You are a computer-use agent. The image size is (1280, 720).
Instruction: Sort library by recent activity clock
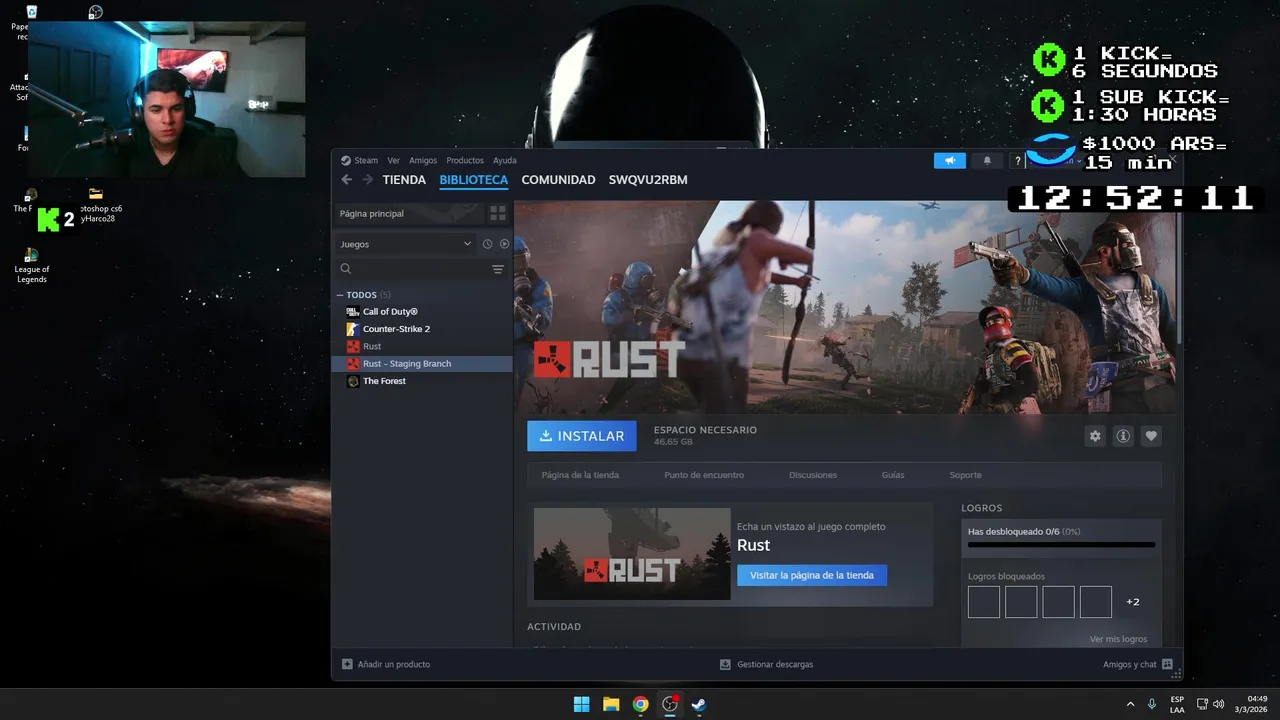pos(487,244)
